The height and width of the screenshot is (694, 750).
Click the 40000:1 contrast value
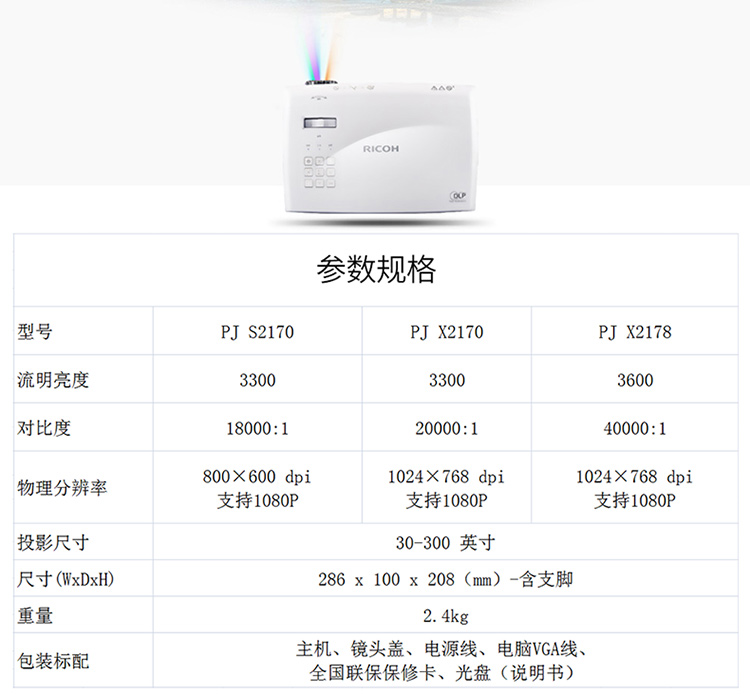(635, 429)
